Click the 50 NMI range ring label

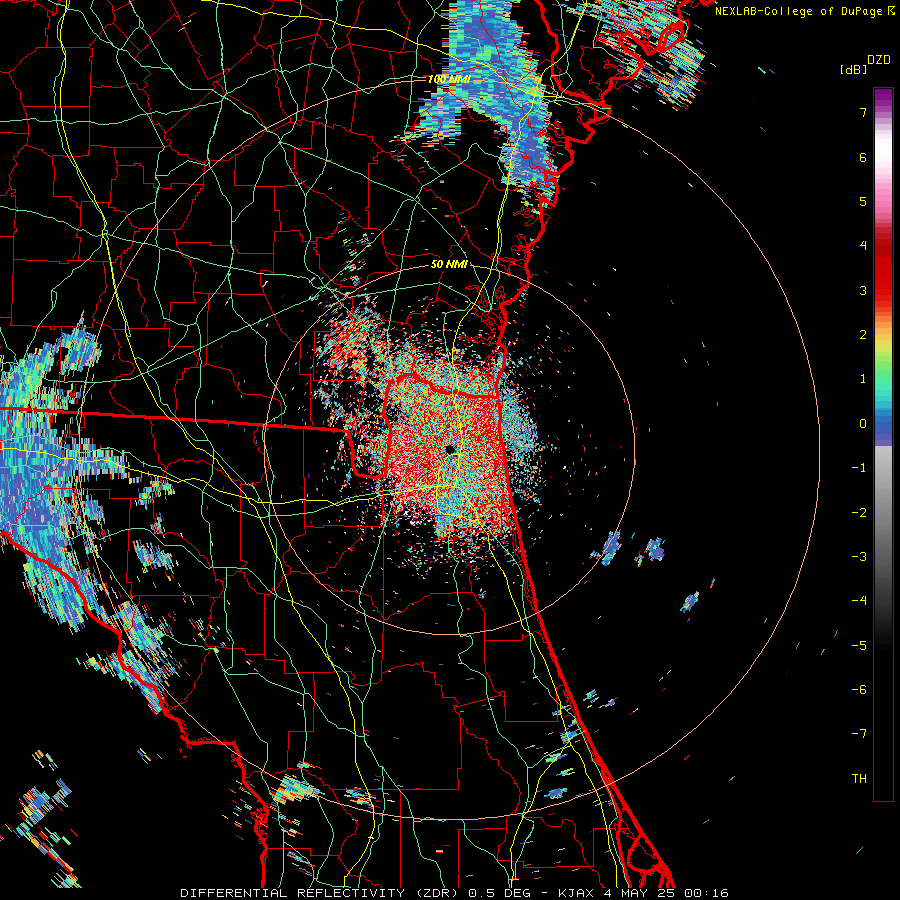point(449,265)
